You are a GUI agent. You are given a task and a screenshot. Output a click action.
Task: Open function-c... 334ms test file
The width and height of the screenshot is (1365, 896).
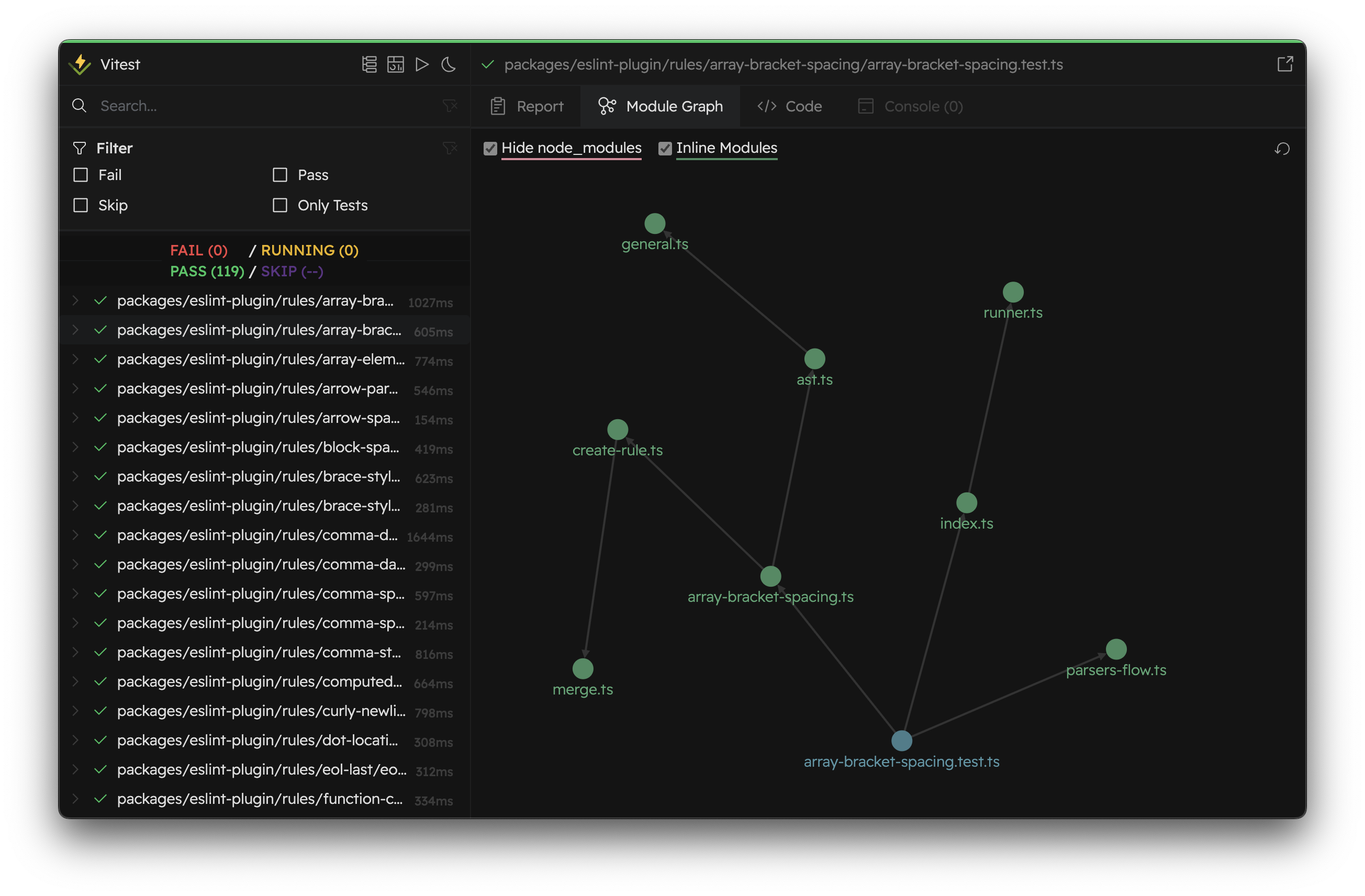(264, 799)
